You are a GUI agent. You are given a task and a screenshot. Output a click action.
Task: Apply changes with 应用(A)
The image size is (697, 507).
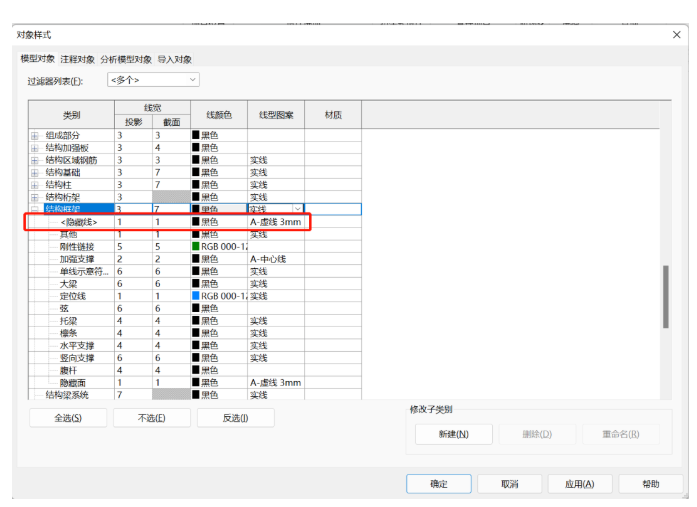tap(580, 484)
